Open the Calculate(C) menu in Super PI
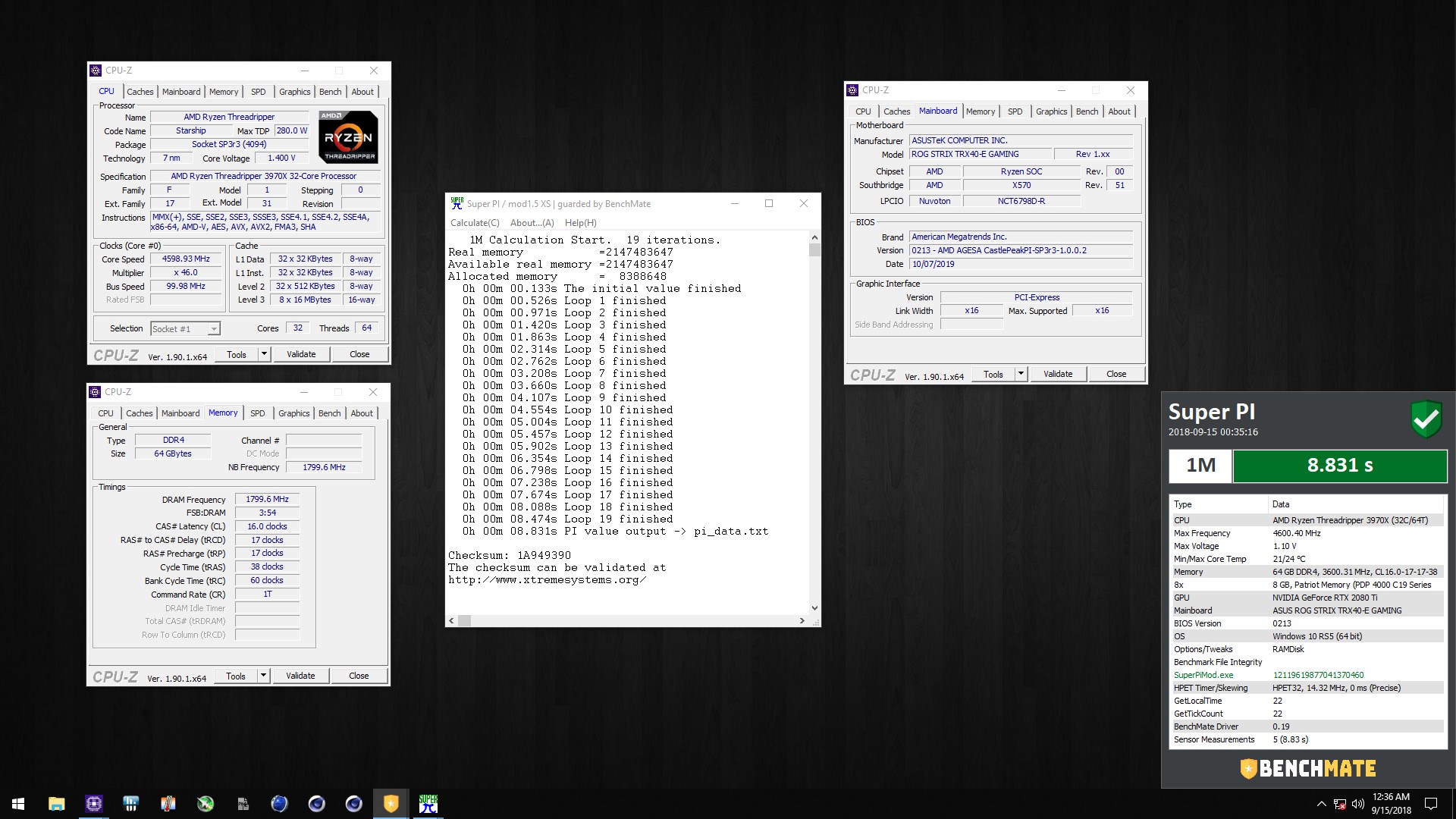Viewport: 1456px width, 819px height. (475, 223)
